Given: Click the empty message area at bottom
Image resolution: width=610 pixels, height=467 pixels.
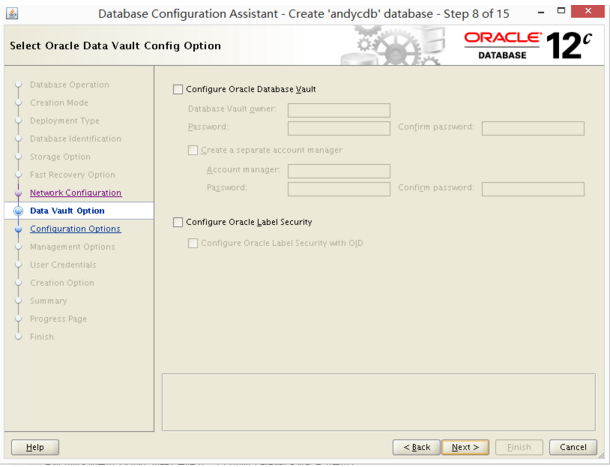Looking at the screenshot, I should [379, 402].
